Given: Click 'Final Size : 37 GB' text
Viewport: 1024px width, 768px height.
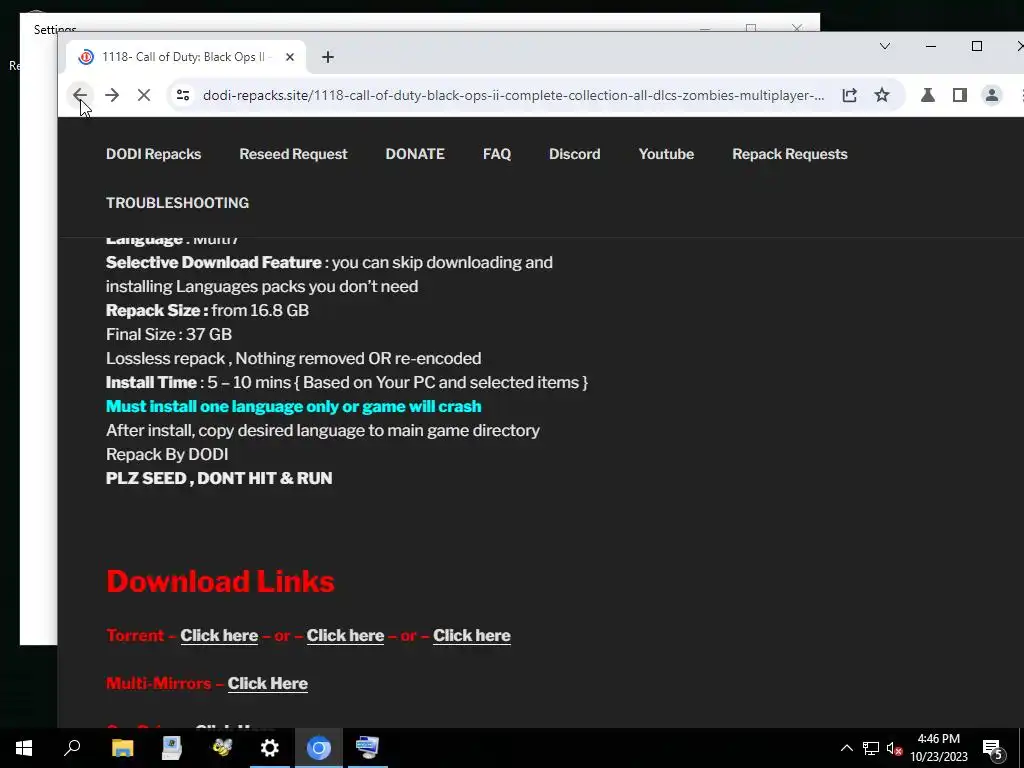Looking at the screenshot, I should (x=168, y=334).
